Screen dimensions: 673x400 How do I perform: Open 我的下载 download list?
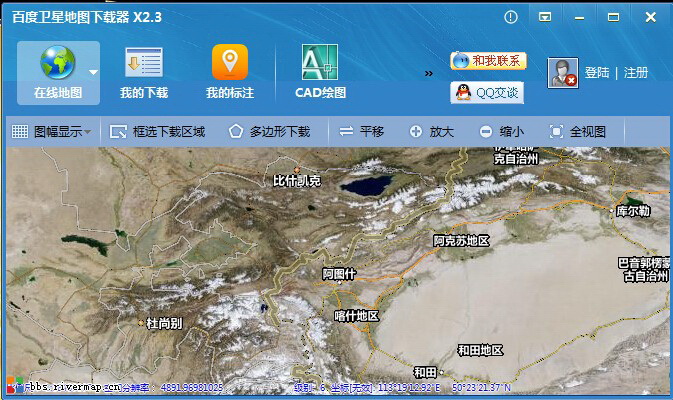click(x=144, y=73)
